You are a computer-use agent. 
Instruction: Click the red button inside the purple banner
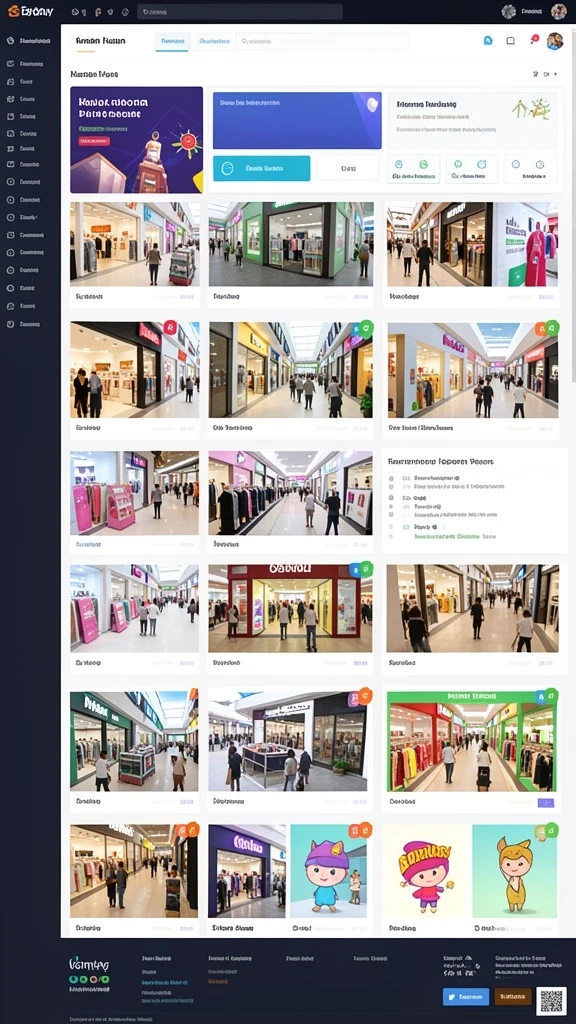pyautogui.click(x=94, y=140)
